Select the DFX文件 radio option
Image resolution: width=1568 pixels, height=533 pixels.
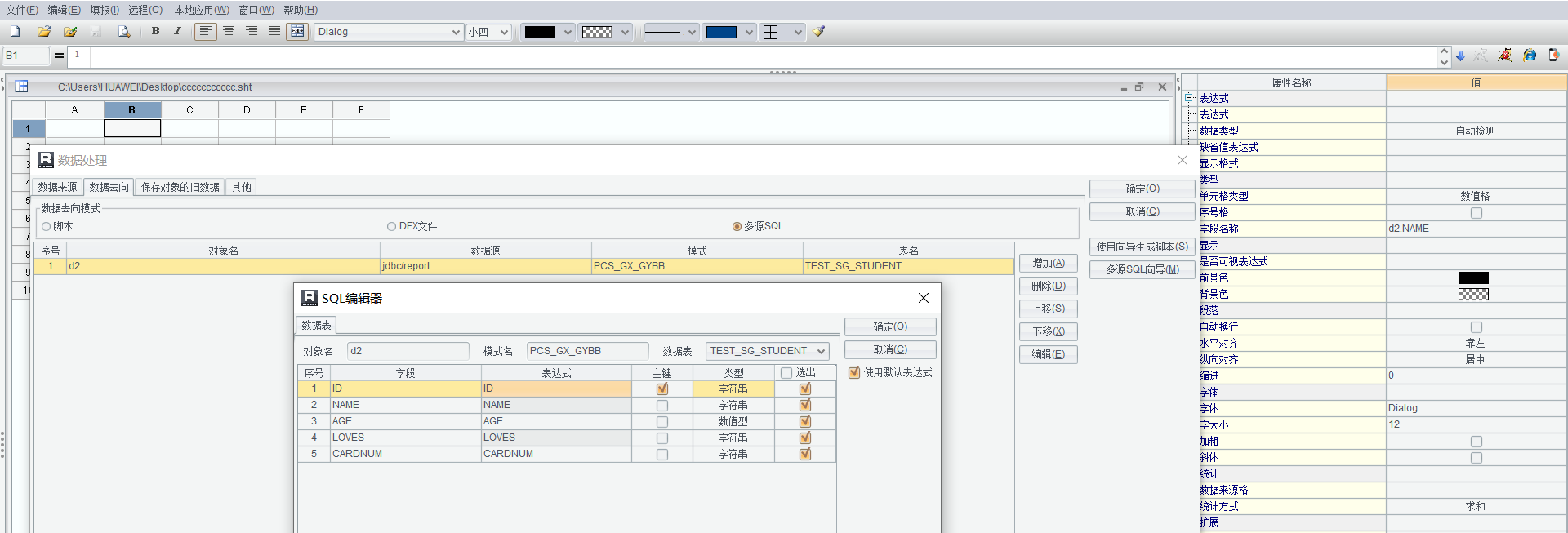click(392, 227)
